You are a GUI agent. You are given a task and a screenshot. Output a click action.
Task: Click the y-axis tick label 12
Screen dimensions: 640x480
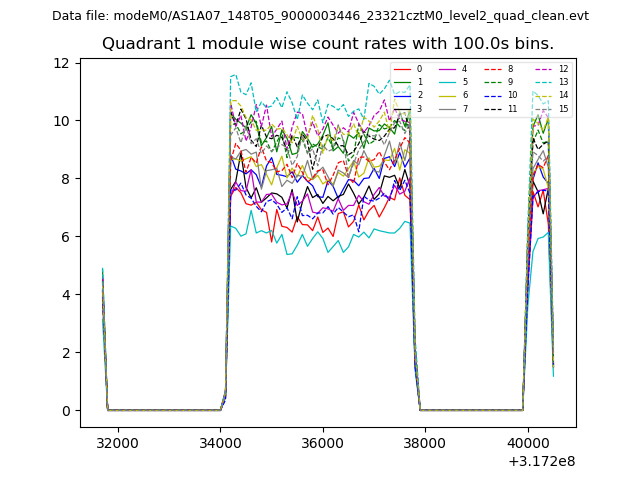click(x=62, y=63)
